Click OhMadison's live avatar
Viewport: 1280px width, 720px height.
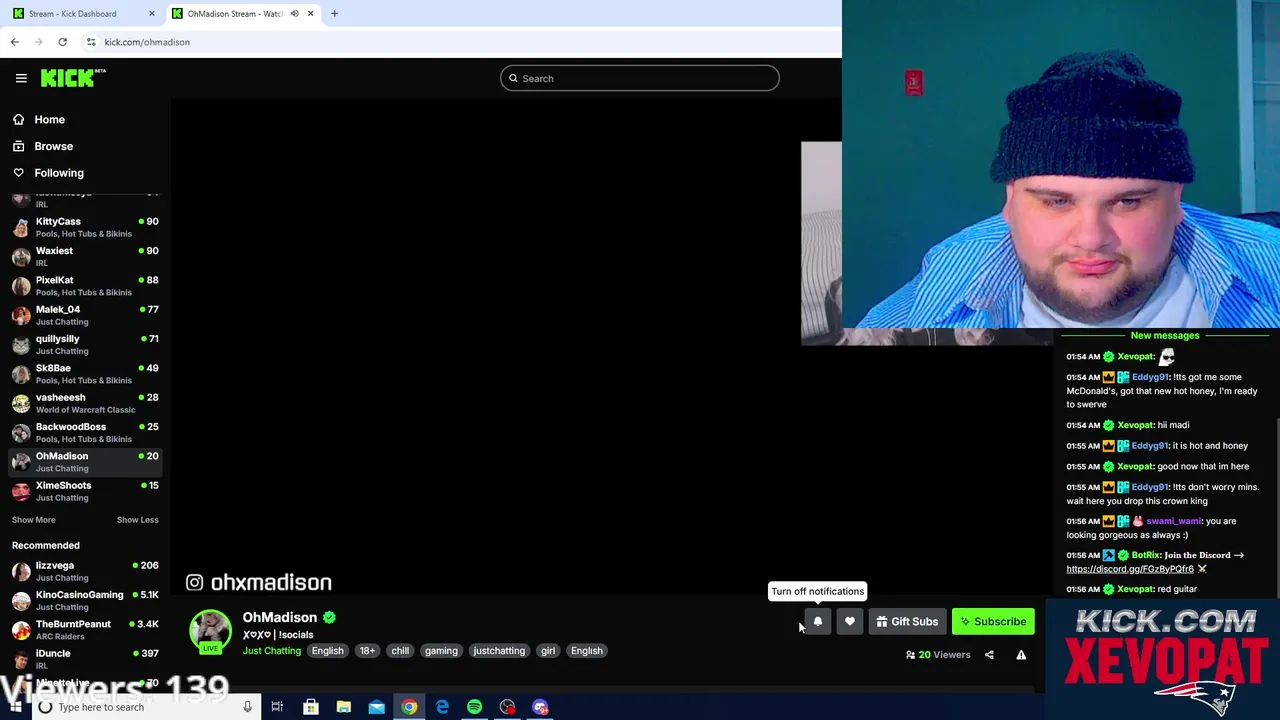[x=210, y=631]
